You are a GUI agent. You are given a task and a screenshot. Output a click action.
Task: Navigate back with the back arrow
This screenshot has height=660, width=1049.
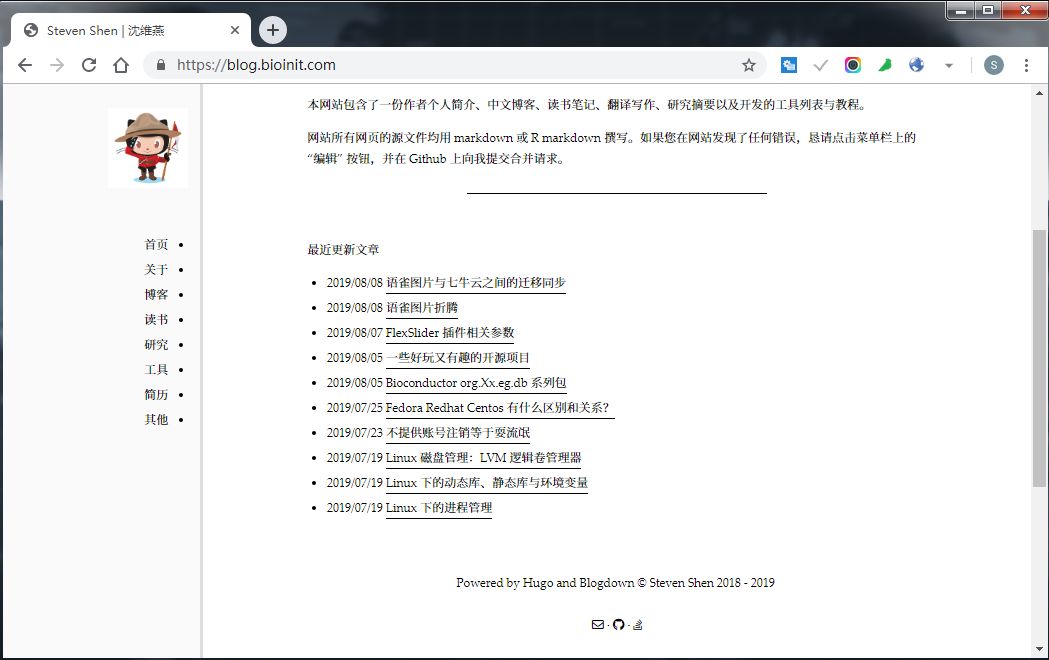tap(24, 64)
